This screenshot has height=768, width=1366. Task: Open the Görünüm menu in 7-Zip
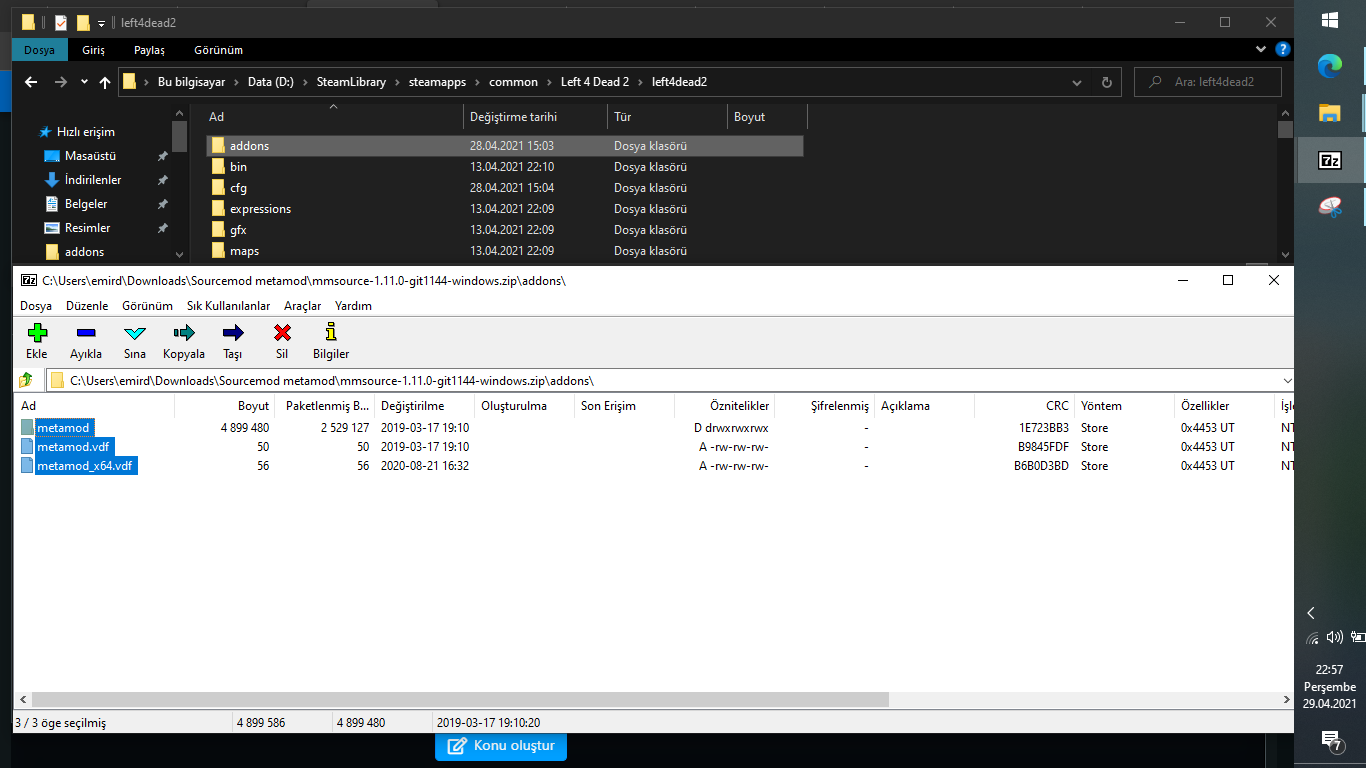click(x=147, y=306)
